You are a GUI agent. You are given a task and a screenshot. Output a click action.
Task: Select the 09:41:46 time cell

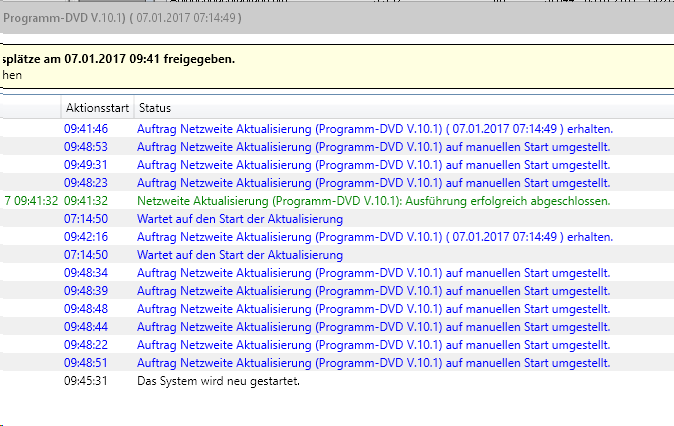[x=86, y=129]
